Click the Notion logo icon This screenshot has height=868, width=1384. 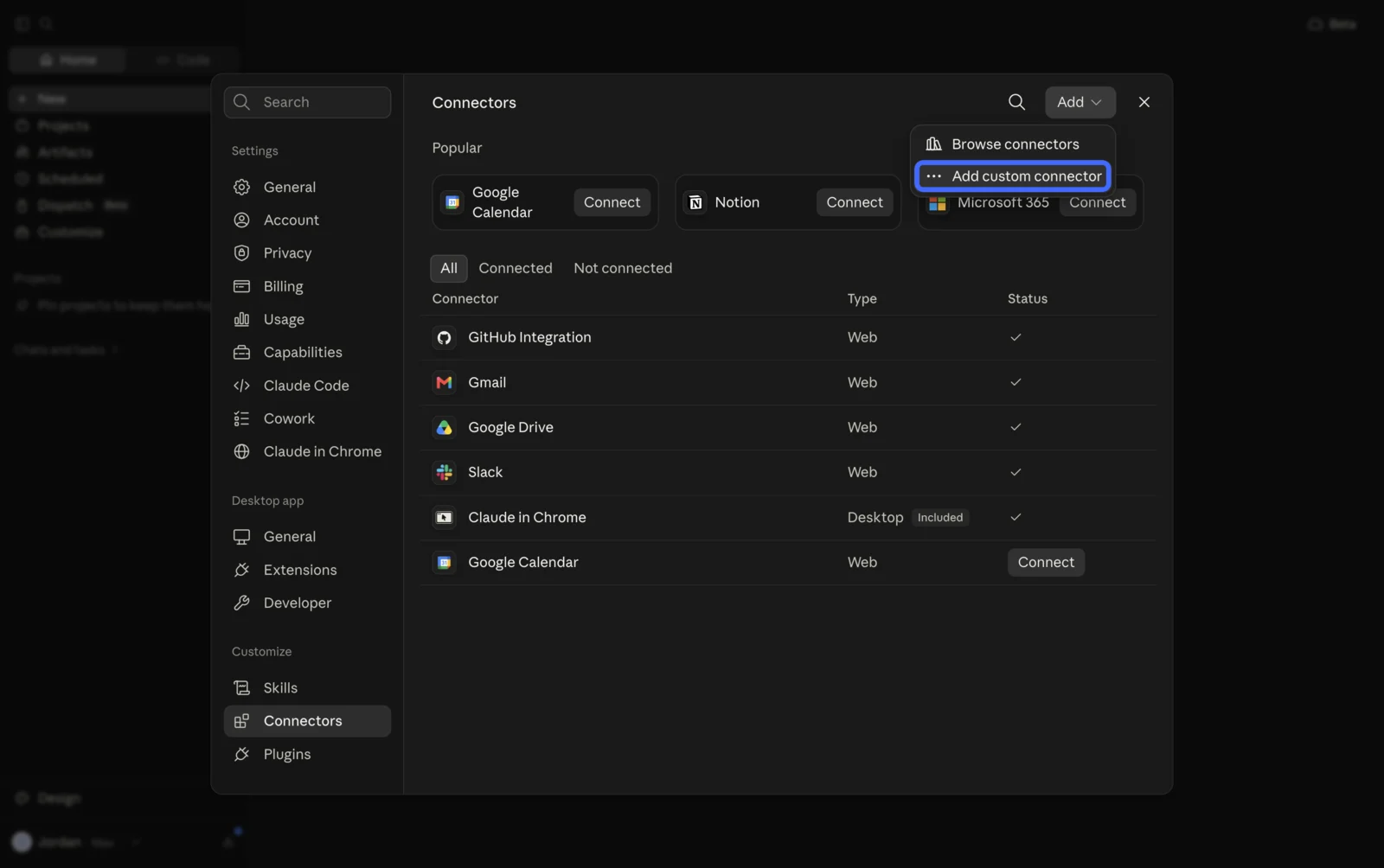click(695, 202)
